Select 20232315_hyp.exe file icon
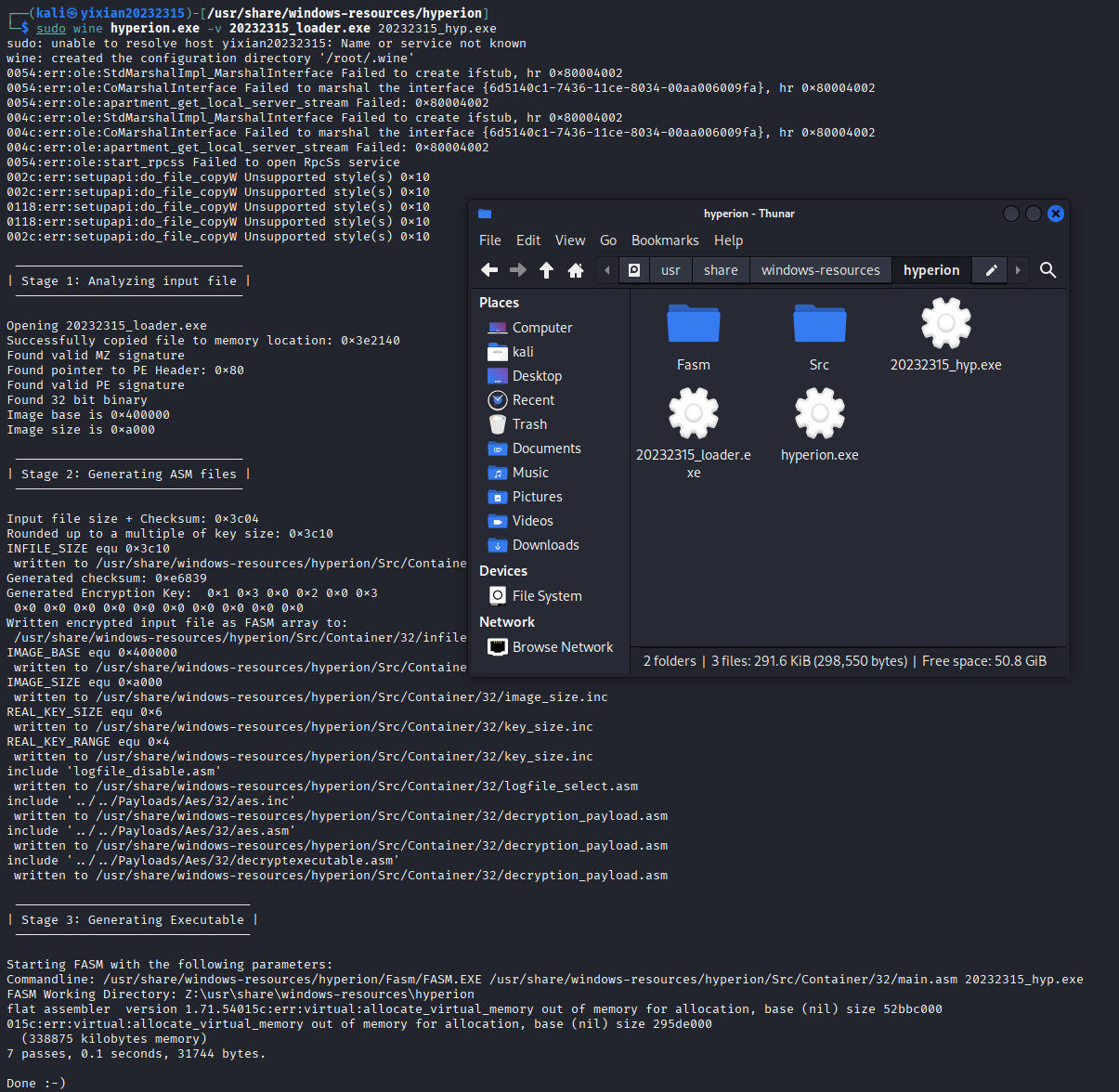 (x=945, y=323)
